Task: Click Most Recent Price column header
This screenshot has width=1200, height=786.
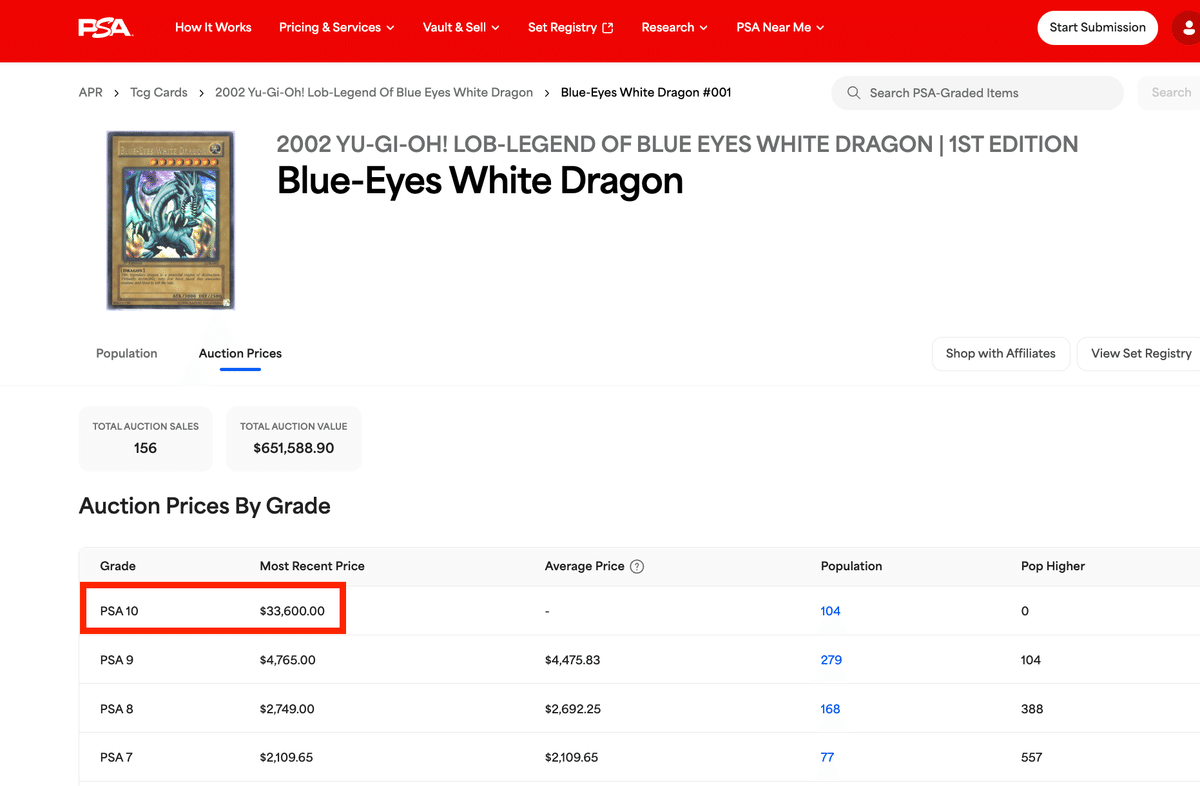Action: [312, 566]
